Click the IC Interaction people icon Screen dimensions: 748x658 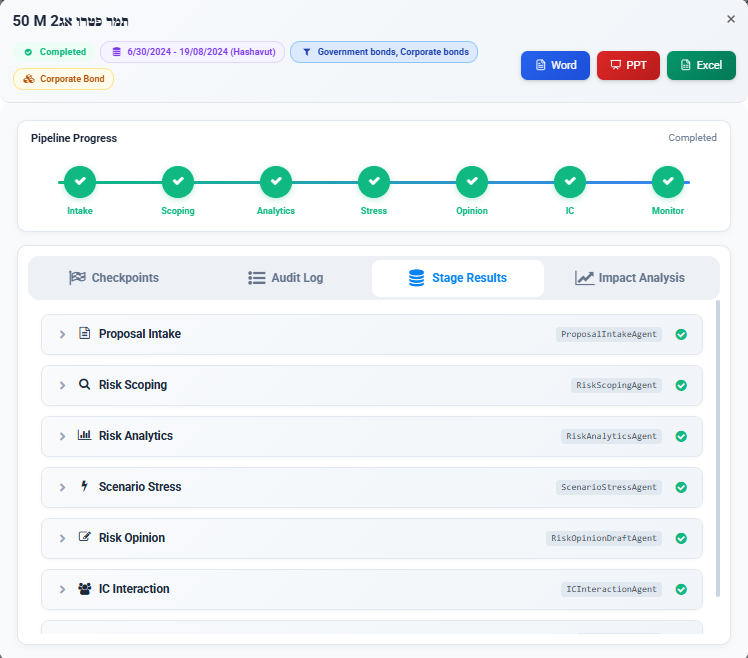pyautogui.click(x=84, y=588)
